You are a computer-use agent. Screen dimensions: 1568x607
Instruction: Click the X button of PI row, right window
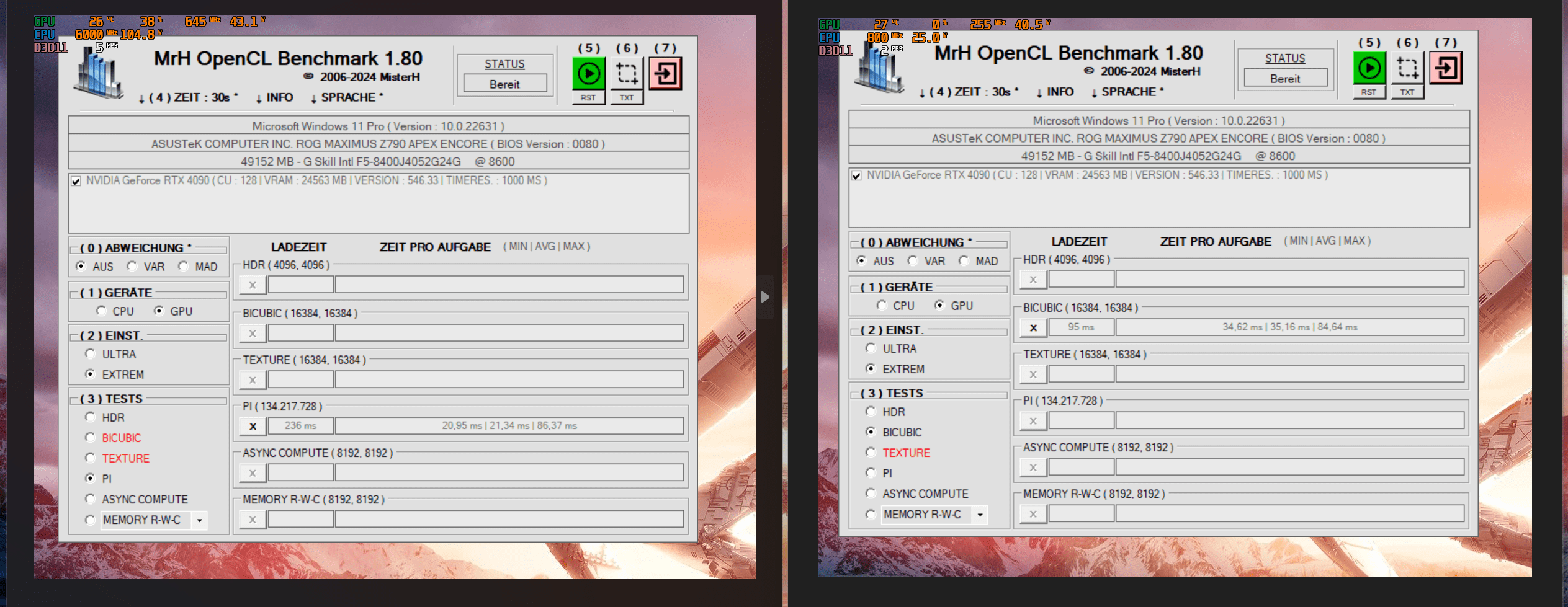click(1033, 421)
